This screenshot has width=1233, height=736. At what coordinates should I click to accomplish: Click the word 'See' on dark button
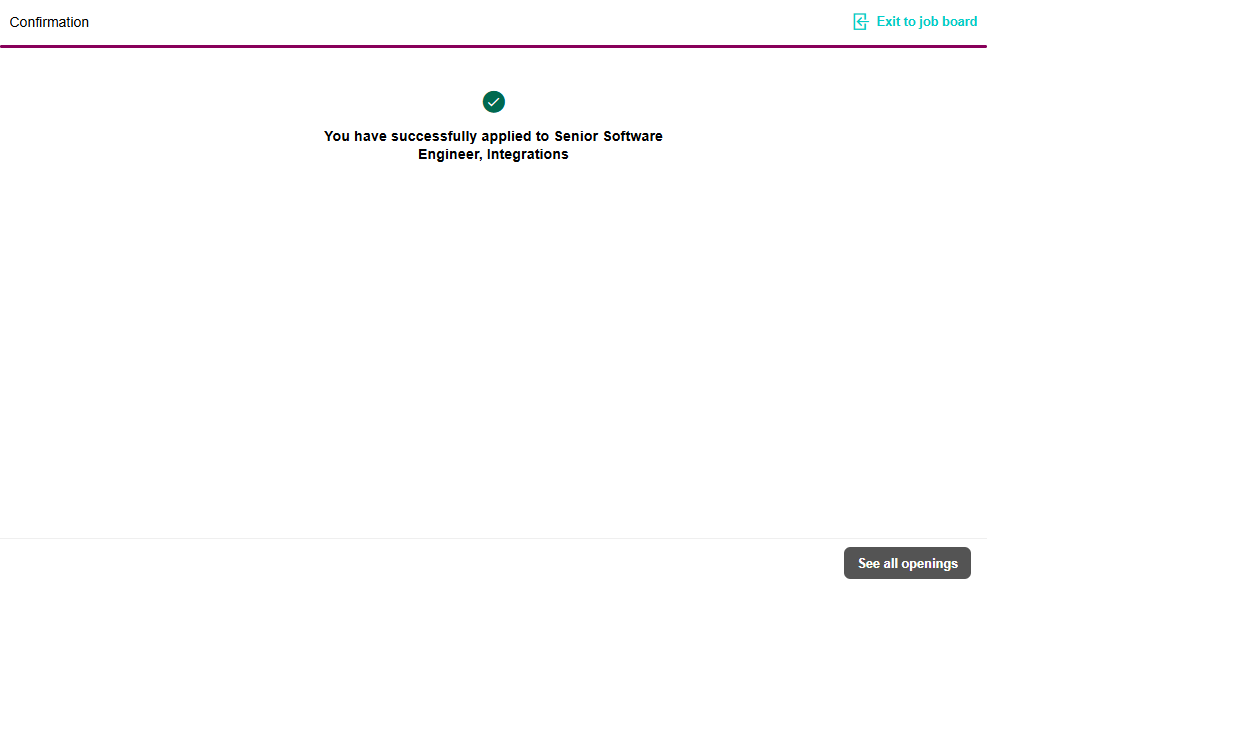pos(869,563)
